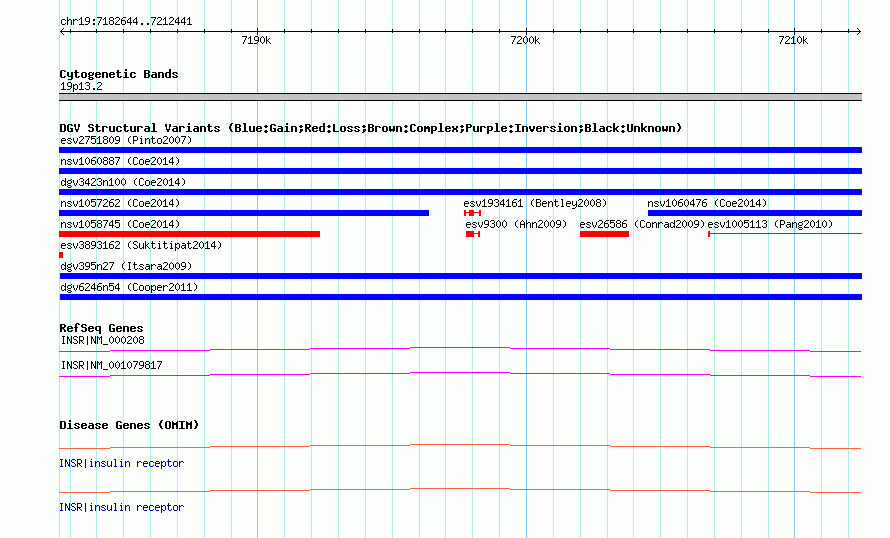Screen dimensions: 890x538
Task: Click the esv3893162 (Suktitipat2014) label
Action: click(141, 245)
